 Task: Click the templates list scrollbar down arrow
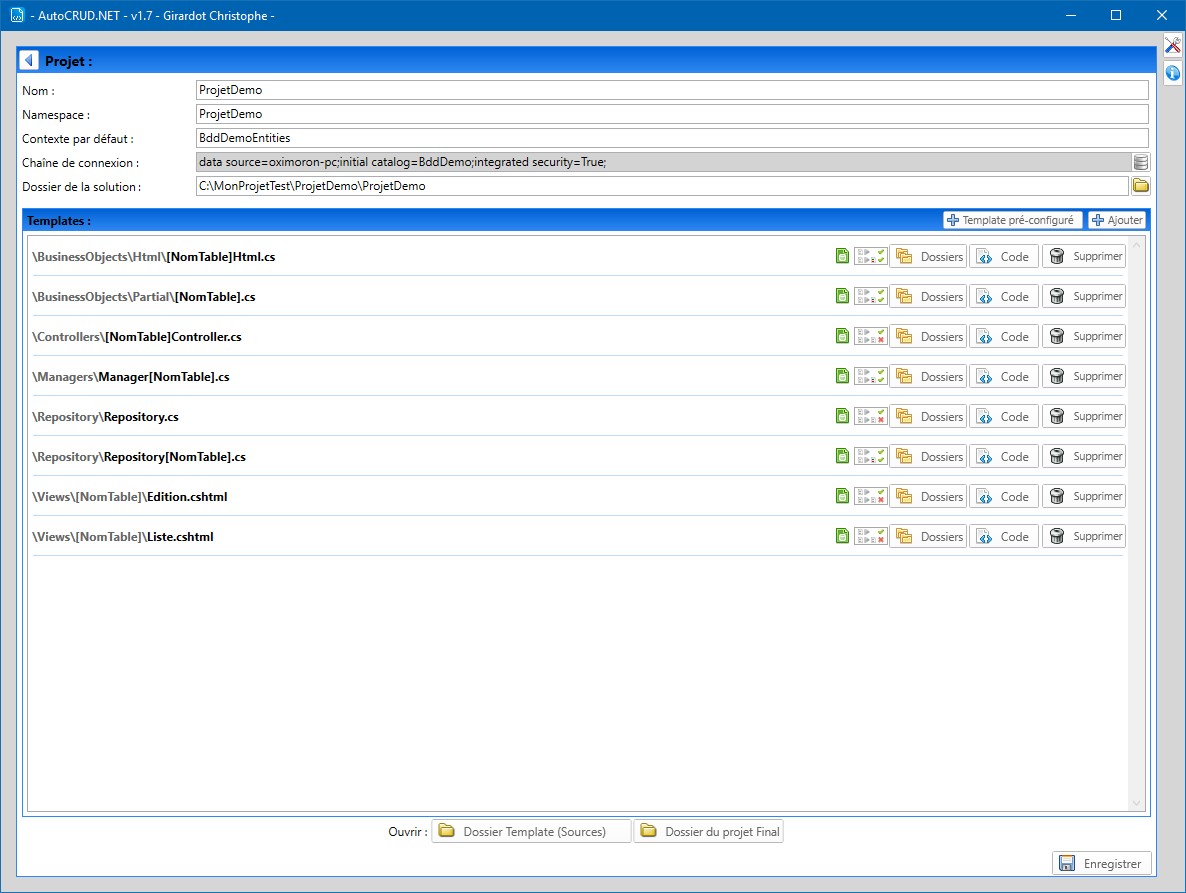(x=1136, y=803)
